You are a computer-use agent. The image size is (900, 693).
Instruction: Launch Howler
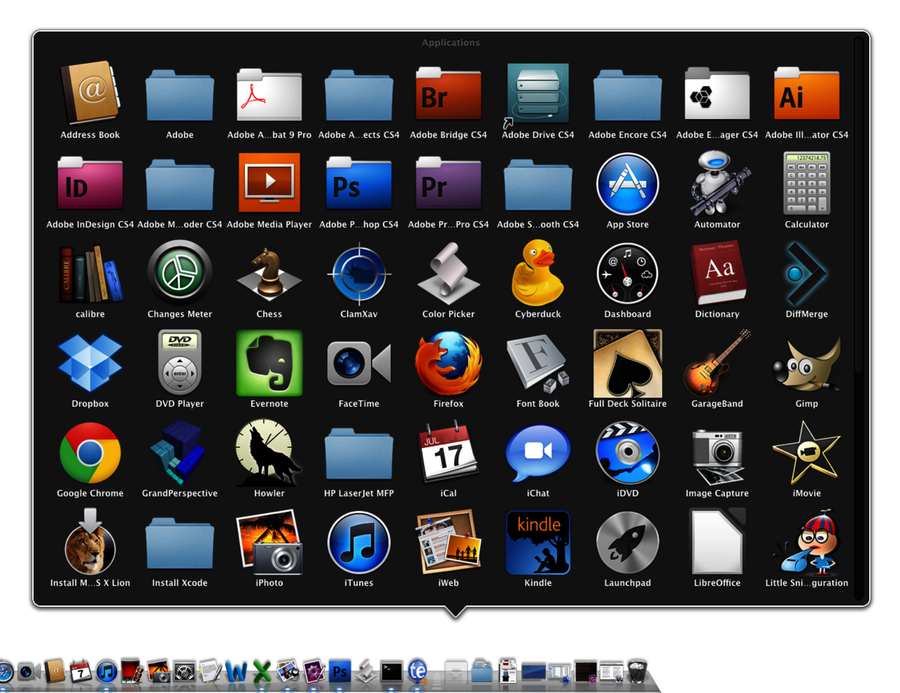pos(269,452)
